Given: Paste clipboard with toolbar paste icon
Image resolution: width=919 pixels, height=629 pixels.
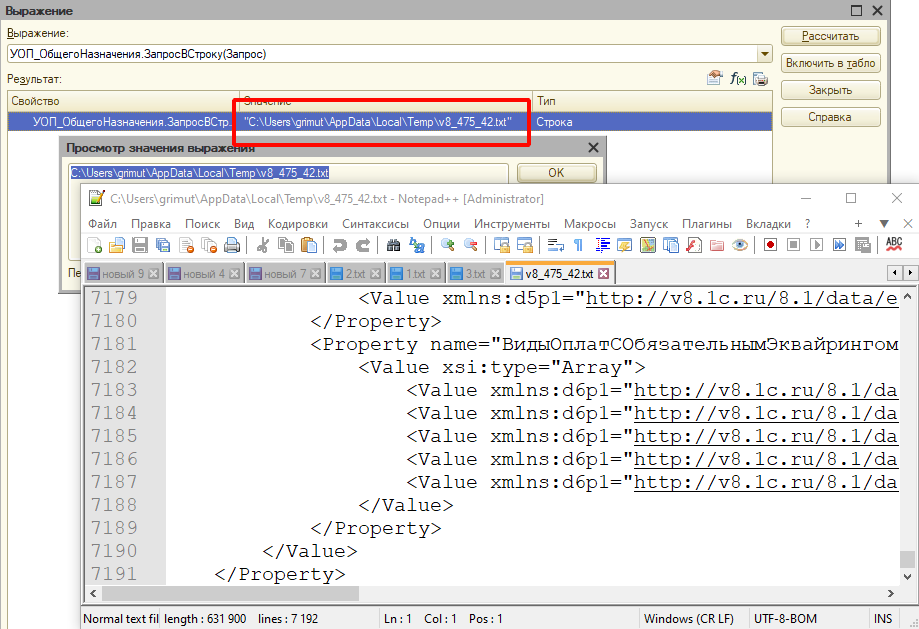Looking at the screenshot, I should coord(309,244).
